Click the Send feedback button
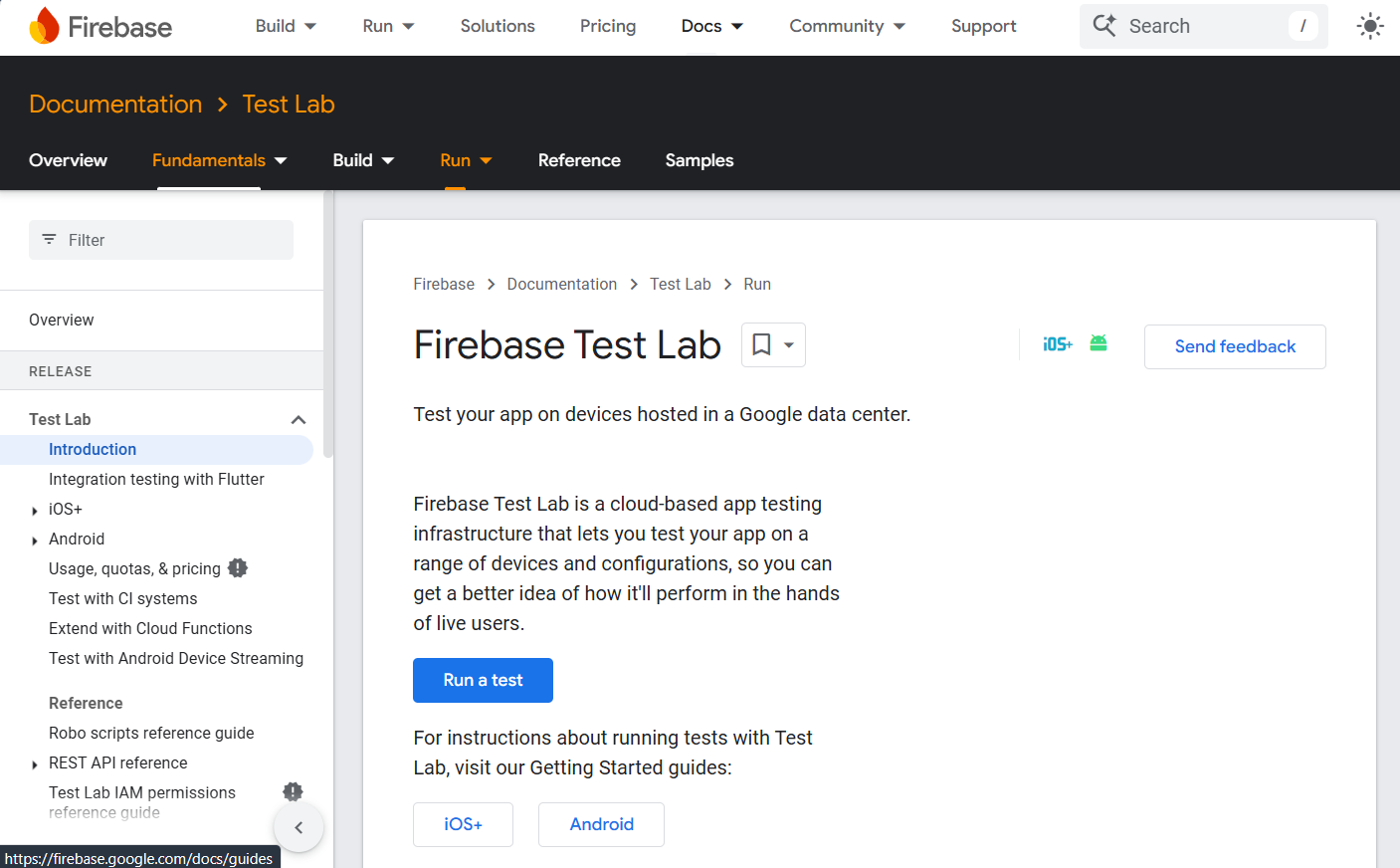 point(1235,346)
